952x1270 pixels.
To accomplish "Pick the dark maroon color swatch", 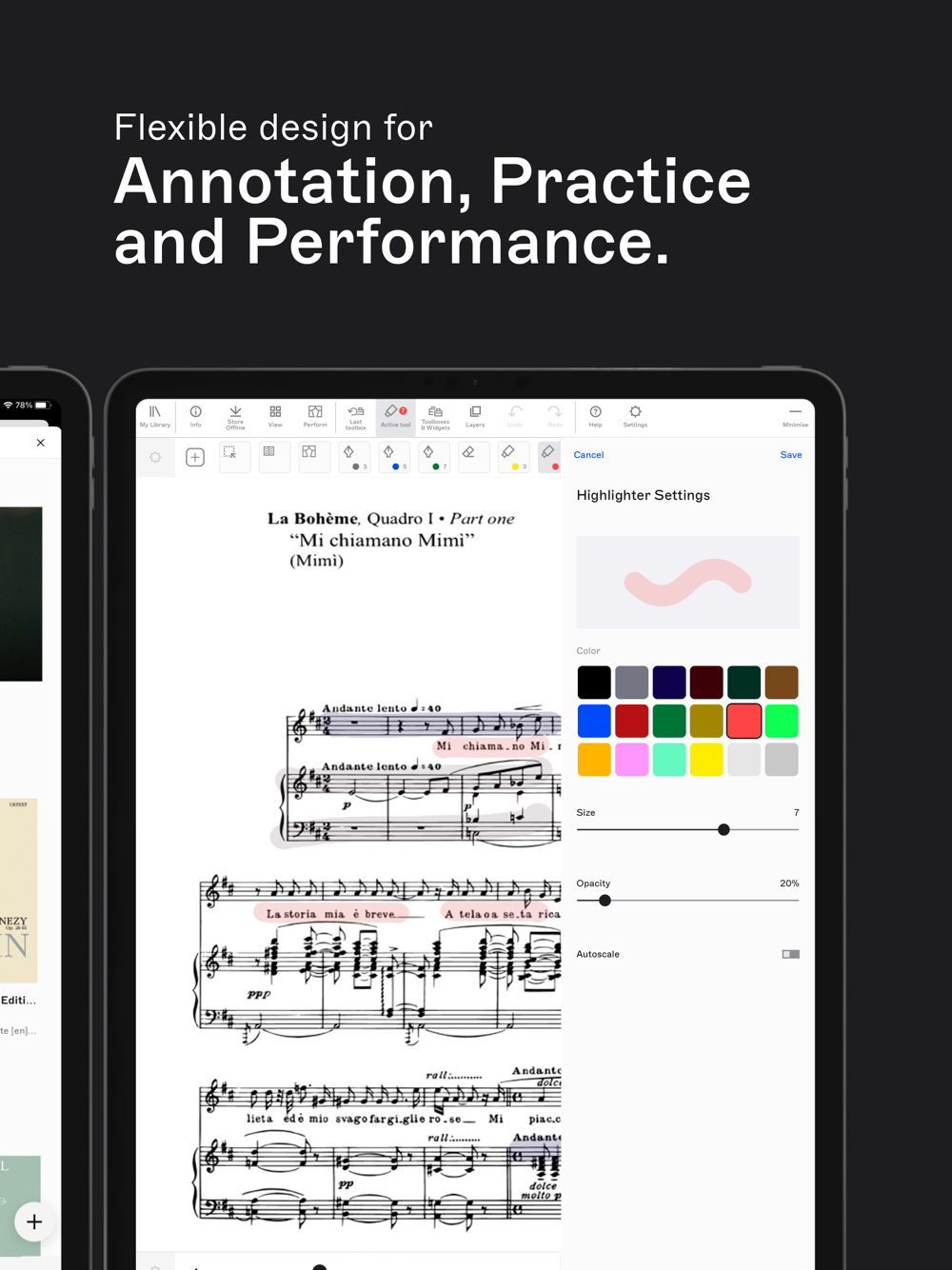I will coord(706,683).
